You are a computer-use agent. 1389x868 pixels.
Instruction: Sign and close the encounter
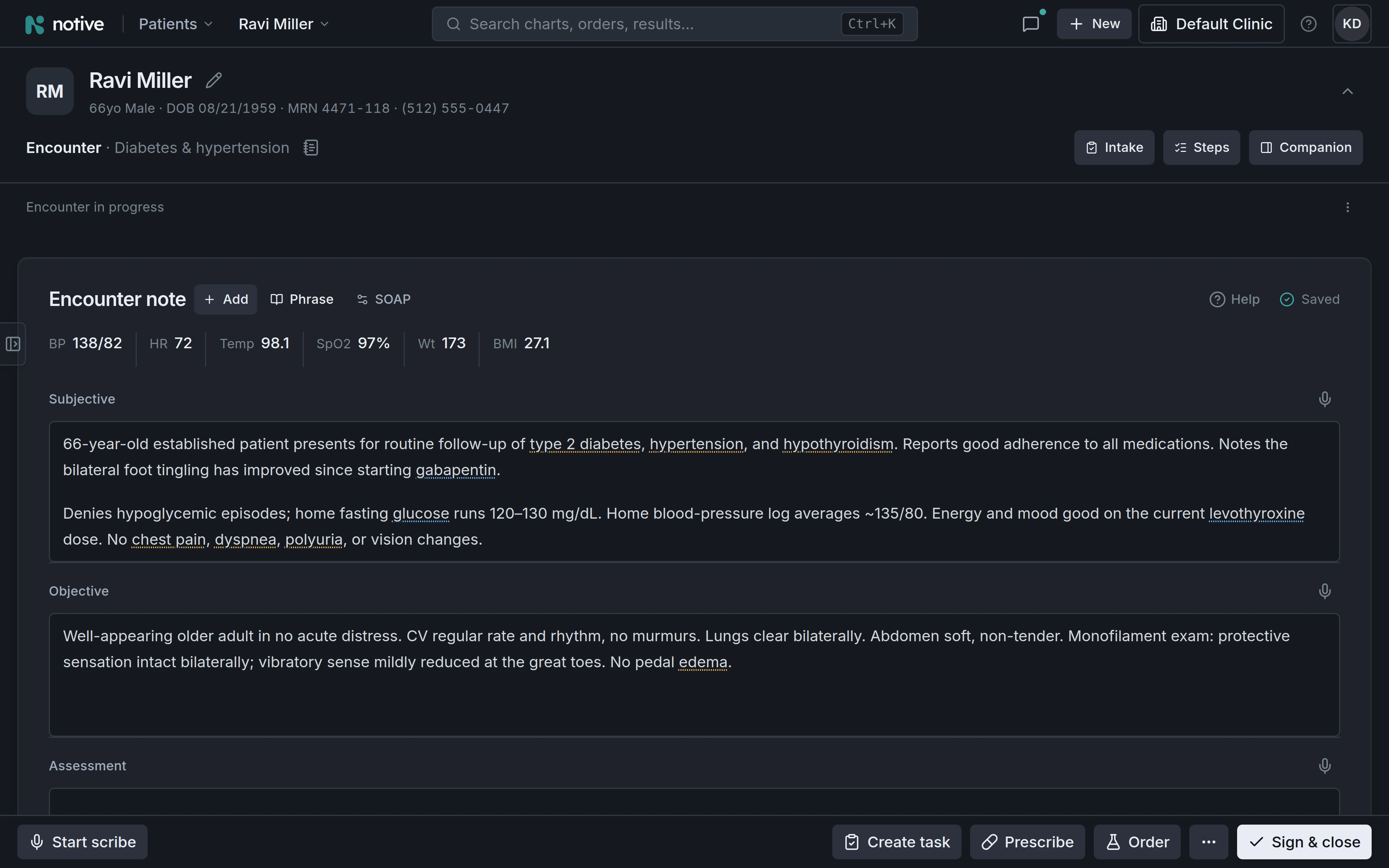coord(1304,842)
